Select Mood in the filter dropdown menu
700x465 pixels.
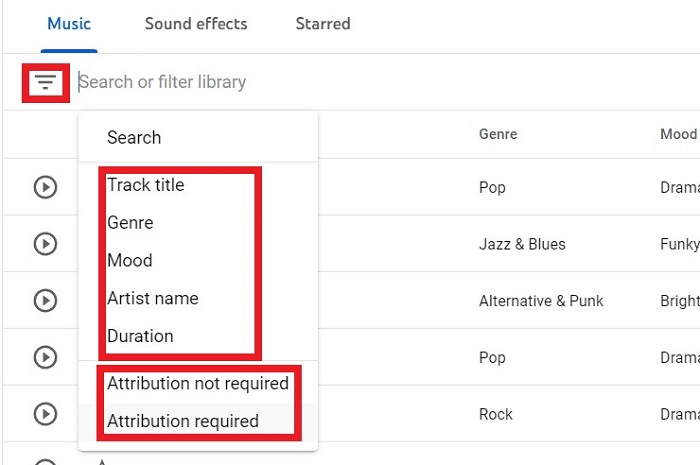(x=130, y=260)
